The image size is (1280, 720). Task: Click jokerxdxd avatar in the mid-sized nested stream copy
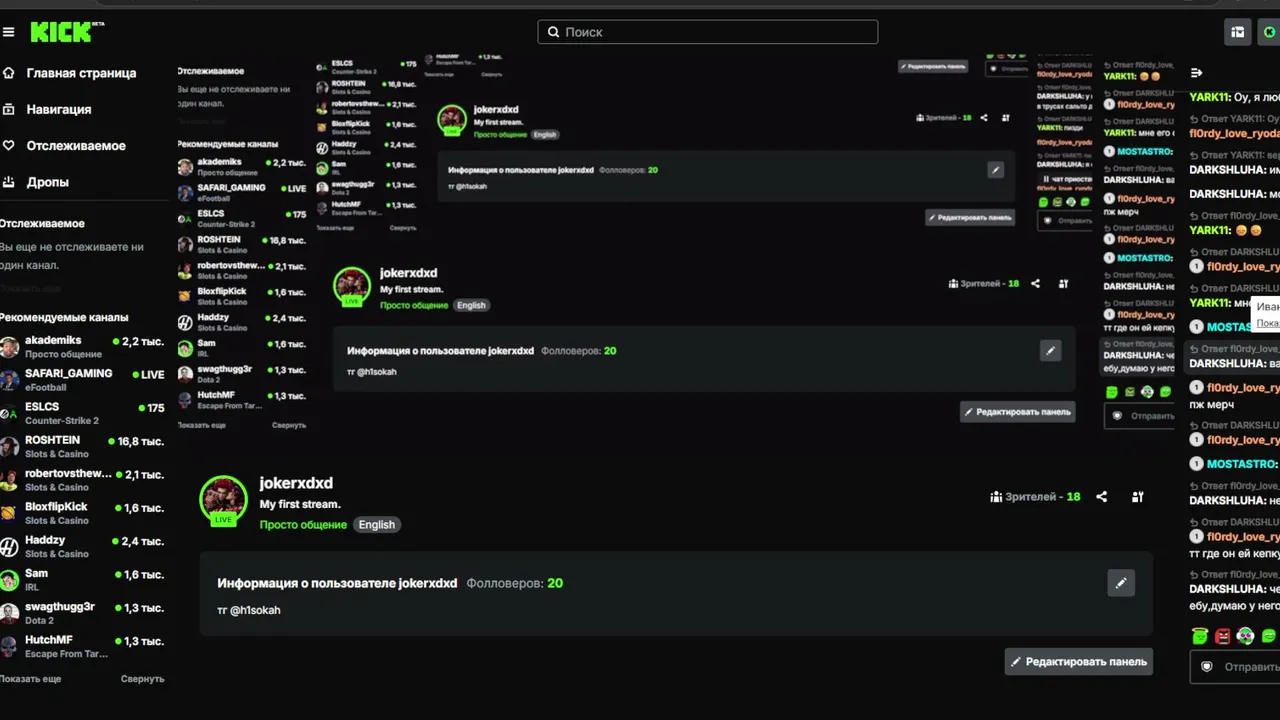(352, 287)
